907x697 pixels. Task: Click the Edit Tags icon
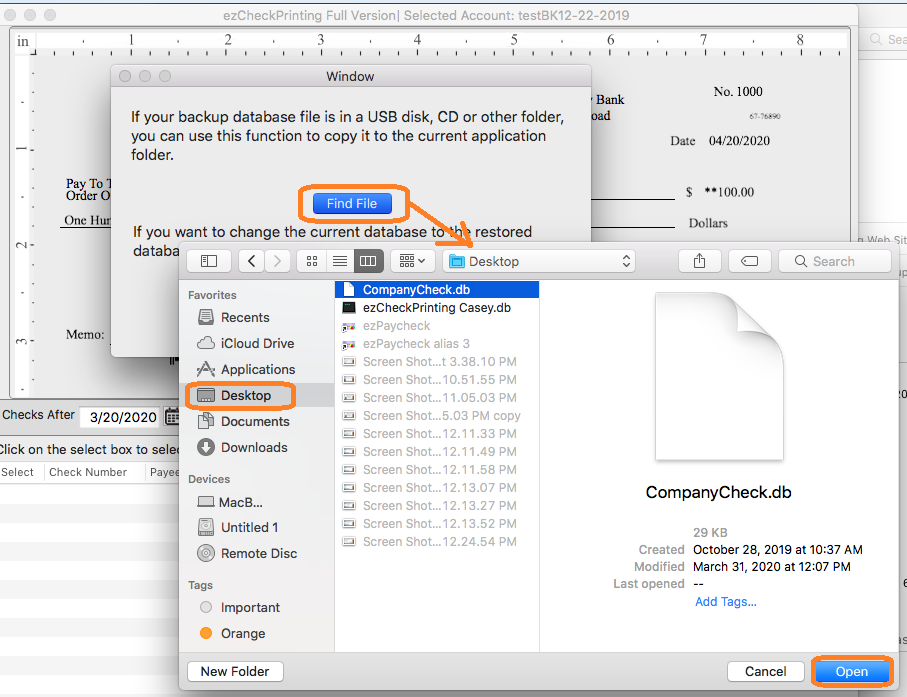(749, 261)
